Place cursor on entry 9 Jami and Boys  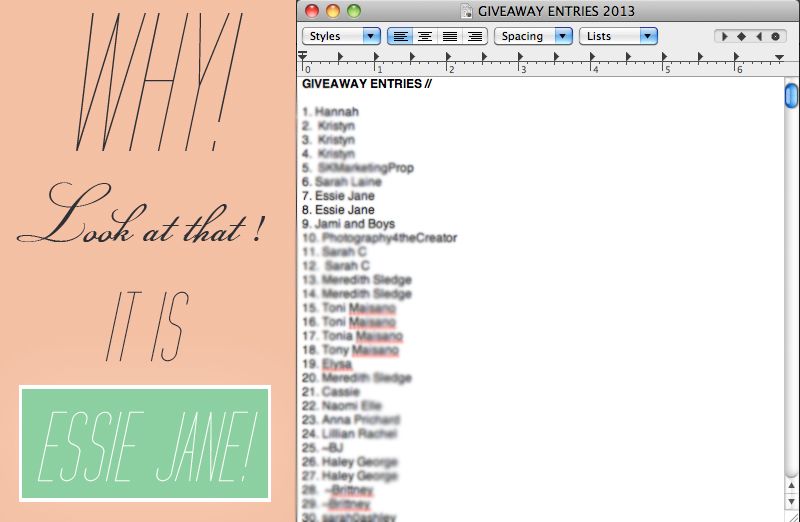(355, 224)
